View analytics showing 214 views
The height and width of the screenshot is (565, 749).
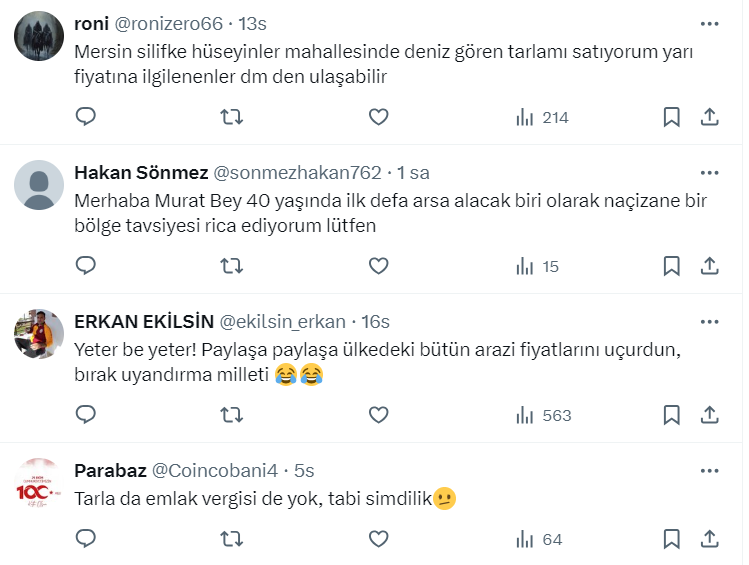(x=542, y=117)
